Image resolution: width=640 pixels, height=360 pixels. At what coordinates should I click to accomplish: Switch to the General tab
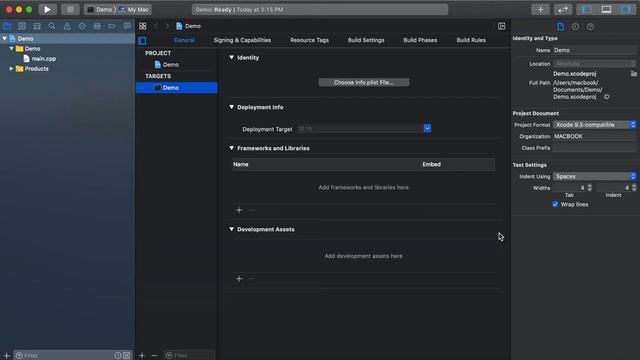[184, 40]
